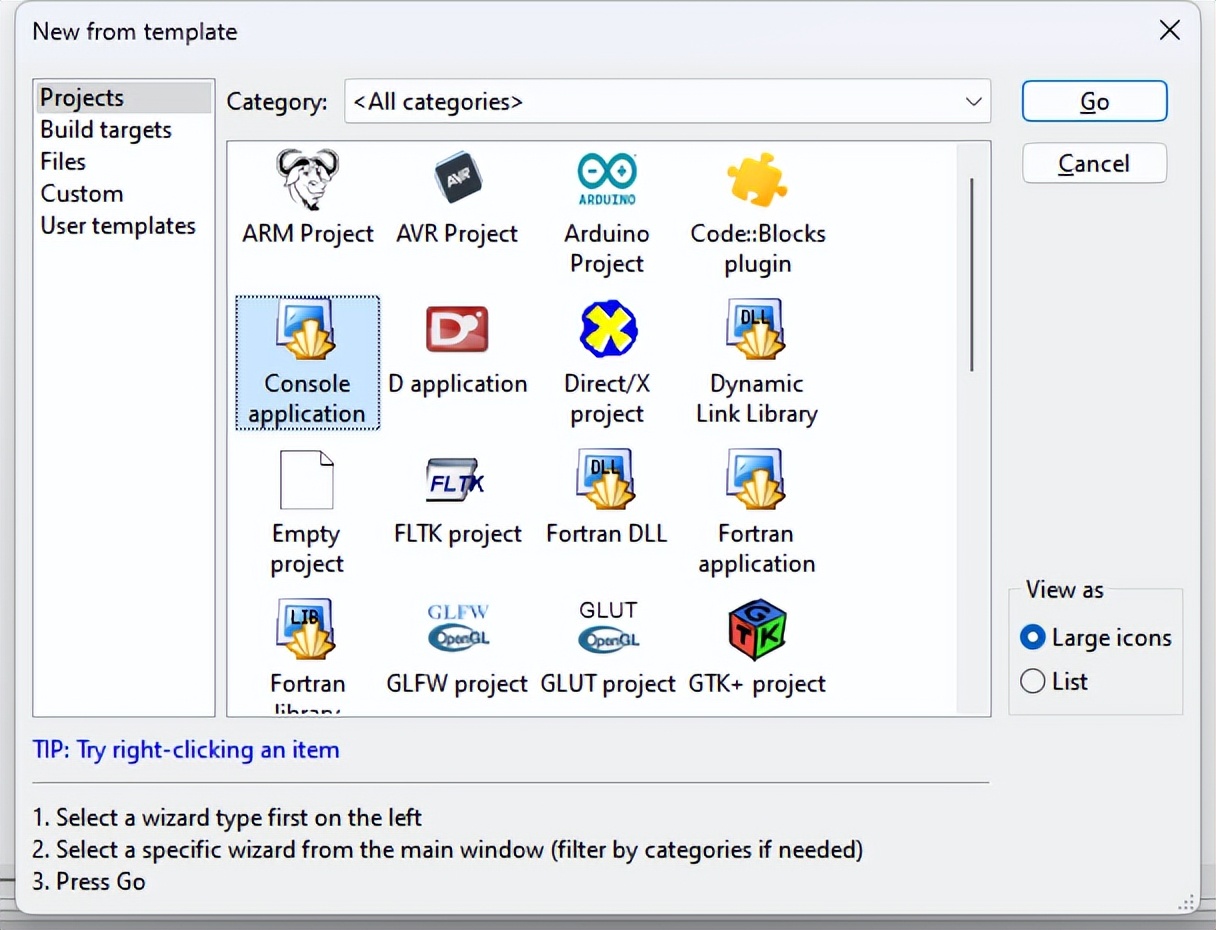
Task: Click the 'FLTK project' label text
Action: (458, 534)
